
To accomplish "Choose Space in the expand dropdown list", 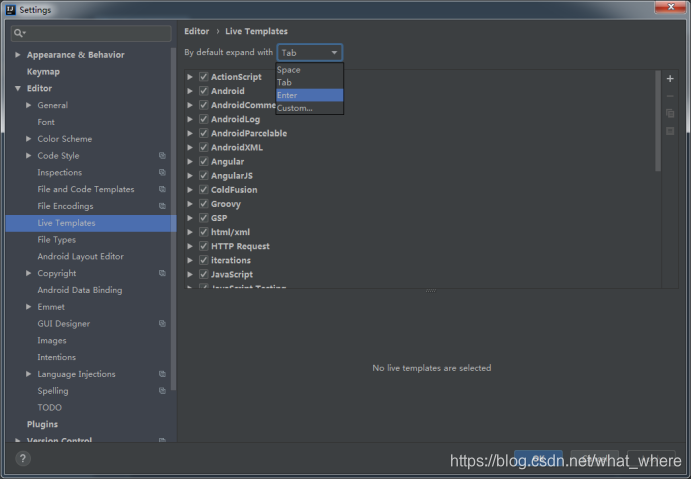I will tap(309, 70).
